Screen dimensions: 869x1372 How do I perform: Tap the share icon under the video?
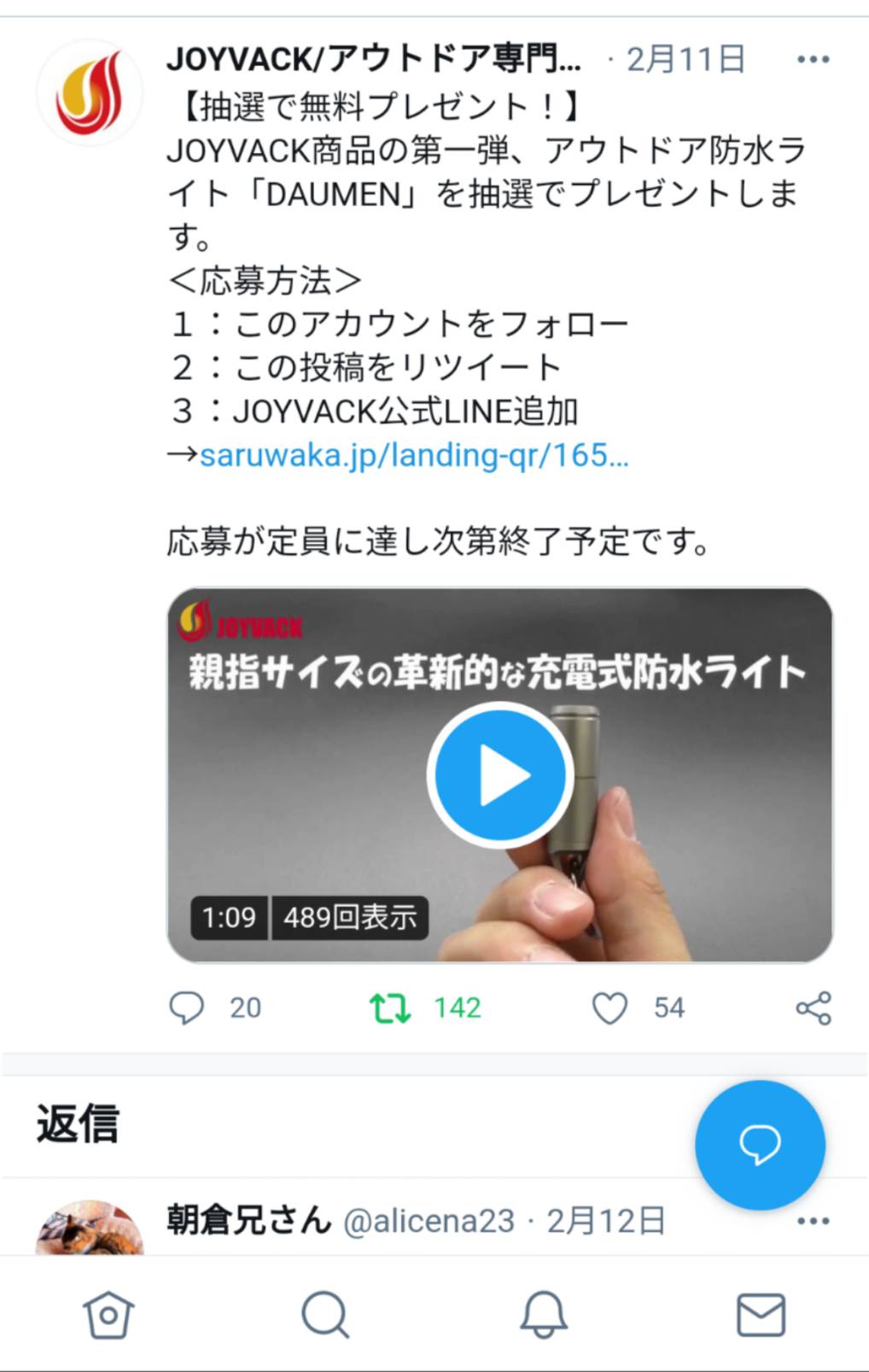coord(813,1008)
